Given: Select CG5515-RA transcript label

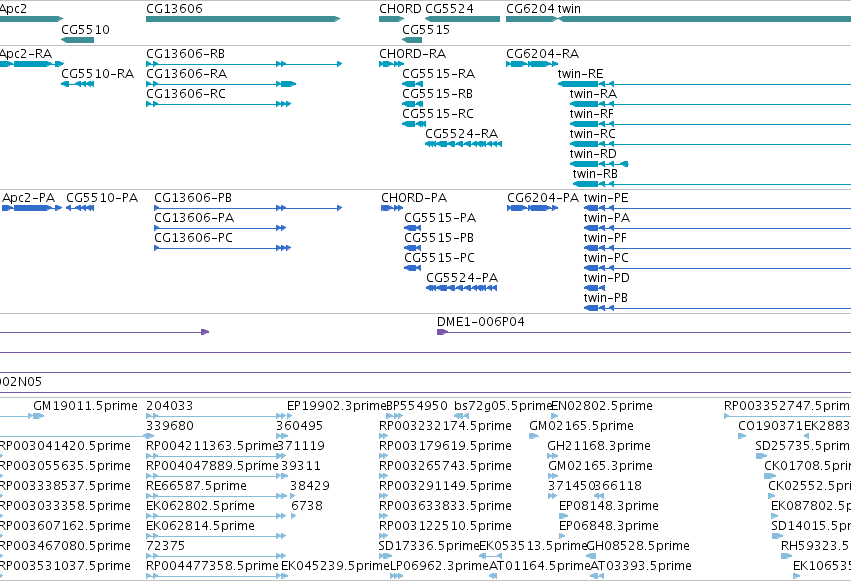Looking at the screenshot, I should pos(439,74).
